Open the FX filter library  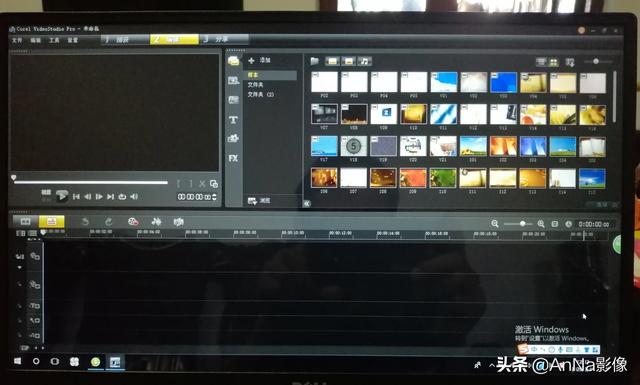(233, 158)
